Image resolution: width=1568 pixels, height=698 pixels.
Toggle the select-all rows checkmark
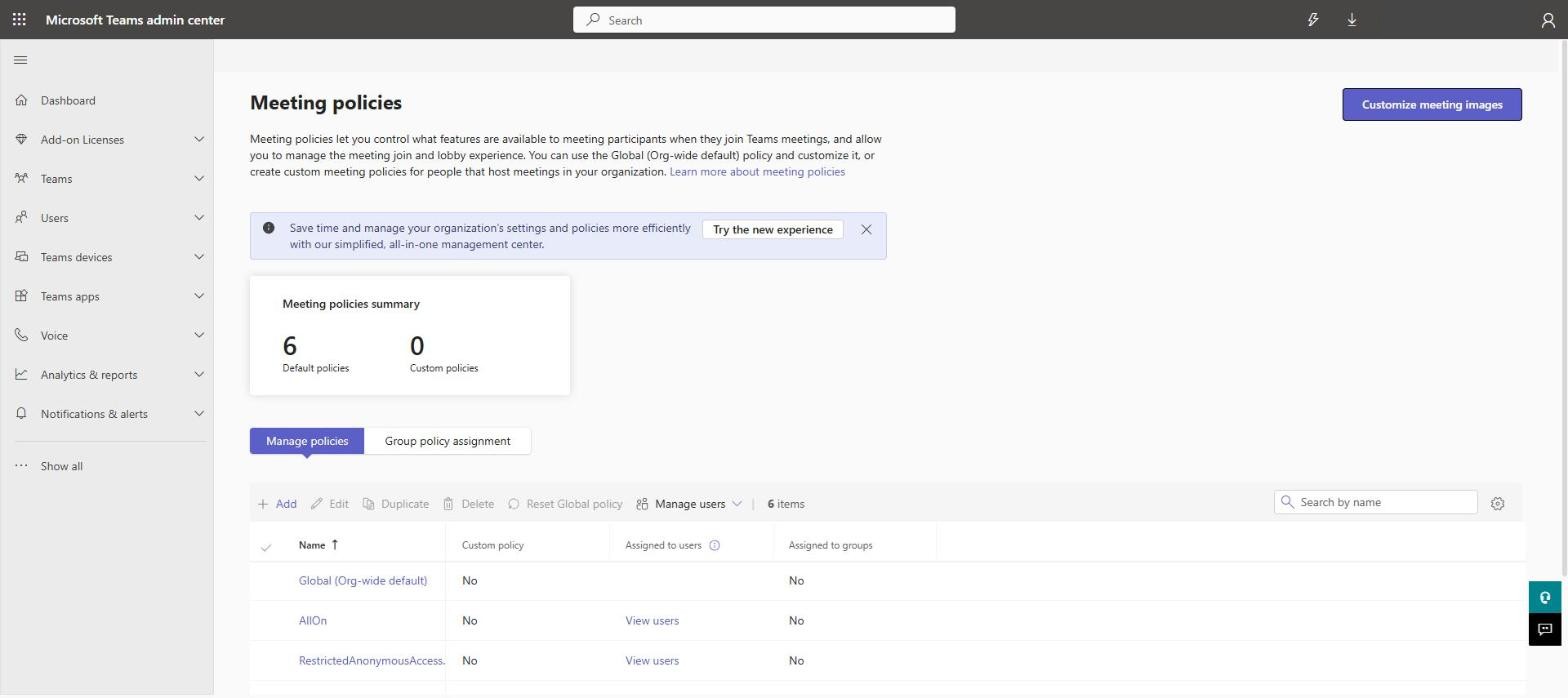tap(266, 546)
